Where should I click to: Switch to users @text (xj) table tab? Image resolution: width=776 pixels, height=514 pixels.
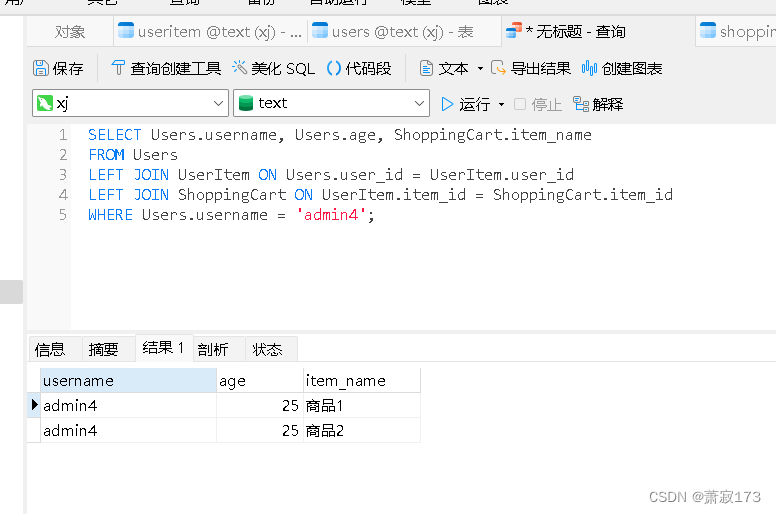[x=404, y=32]
